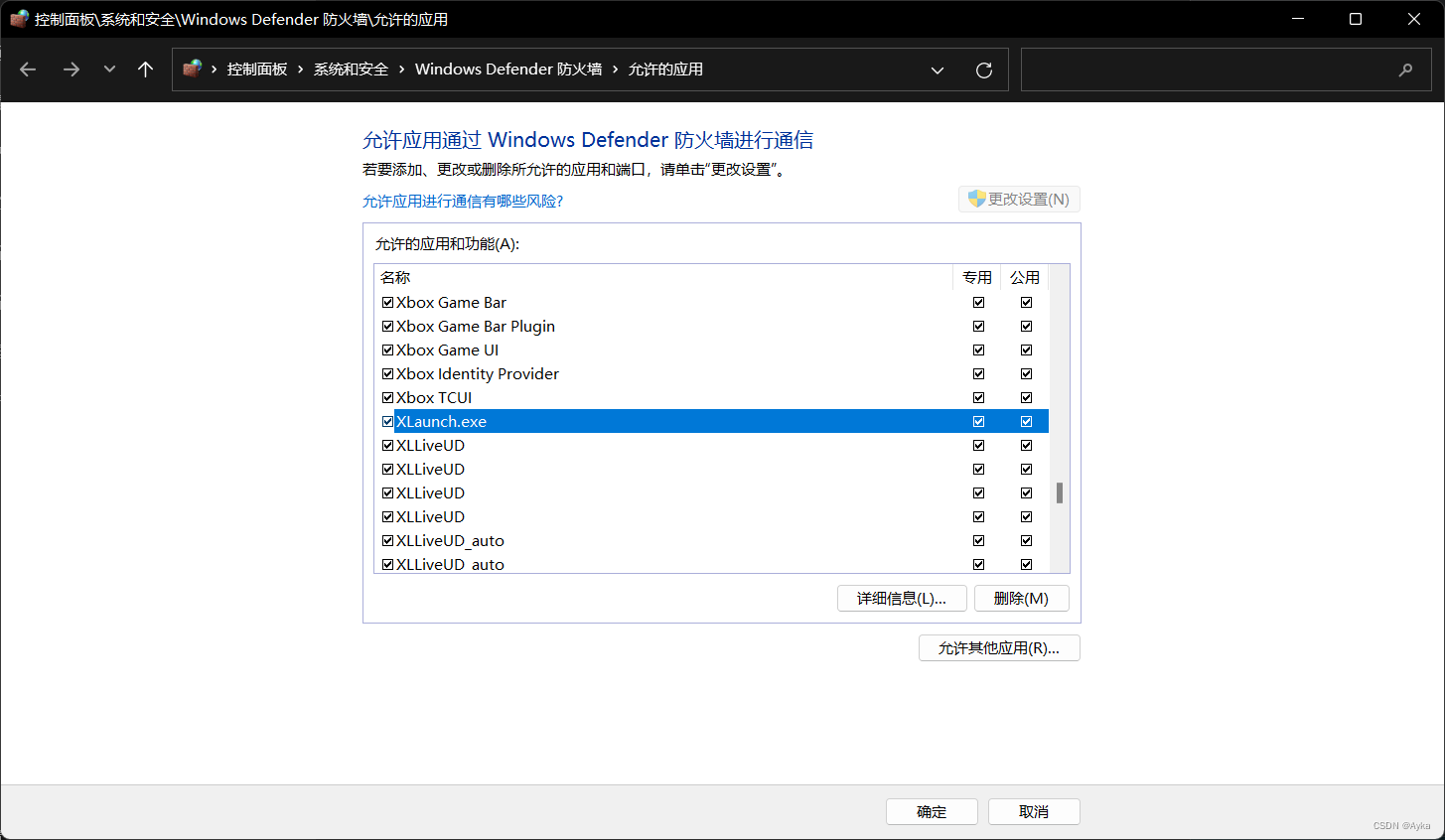This screenshot has height=840, width=1445.
Task: Open the recent locations chevron
Action: point(109,70)
